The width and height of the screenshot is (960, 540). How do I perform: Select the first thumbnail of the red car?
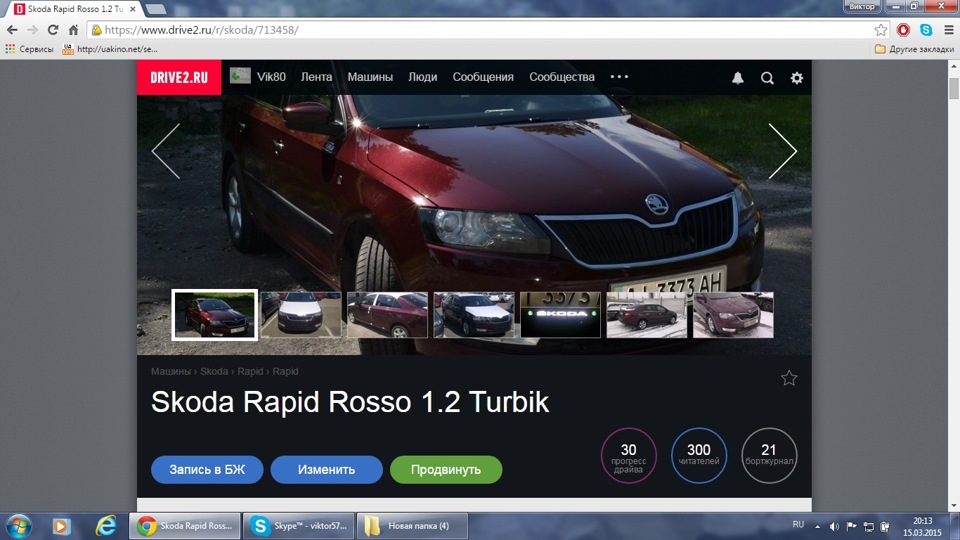(x=214, y=315)
